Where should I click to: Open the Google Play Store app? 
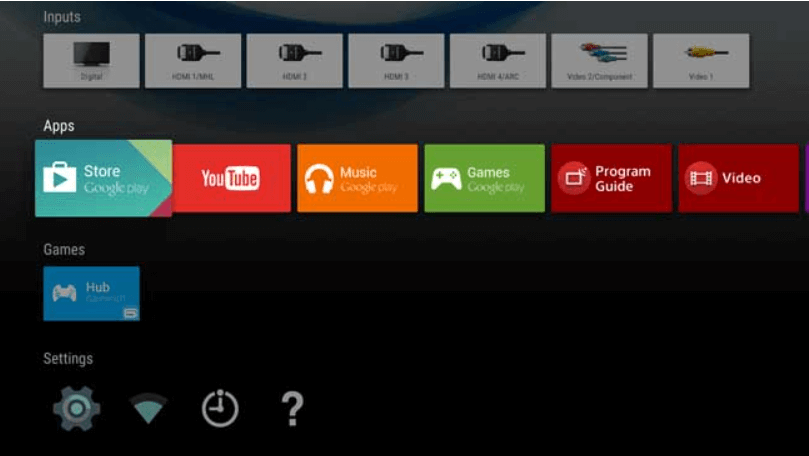point(104,178)
